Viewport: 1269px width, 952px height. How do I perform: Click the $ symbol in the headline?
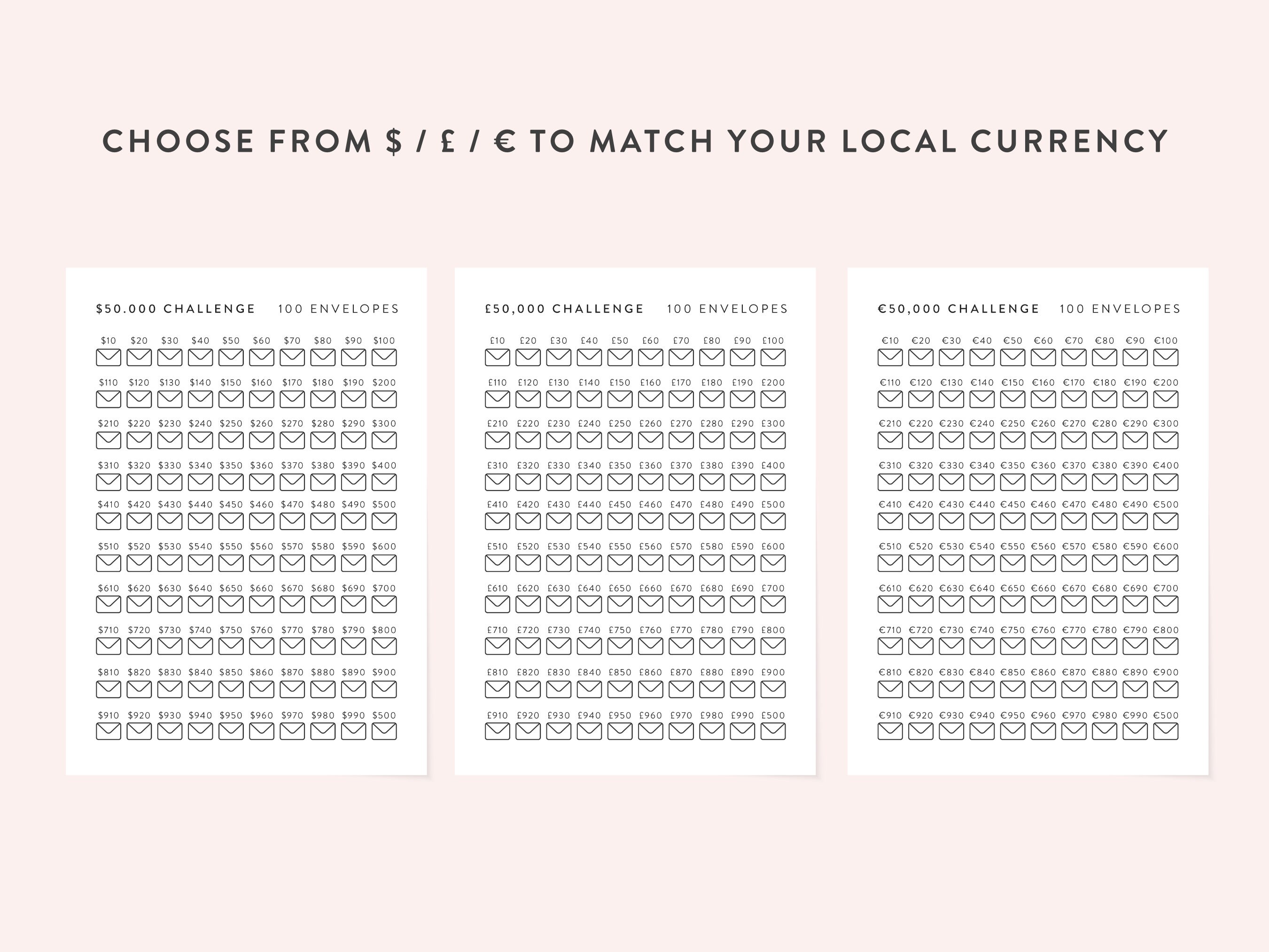click(394, 141)
